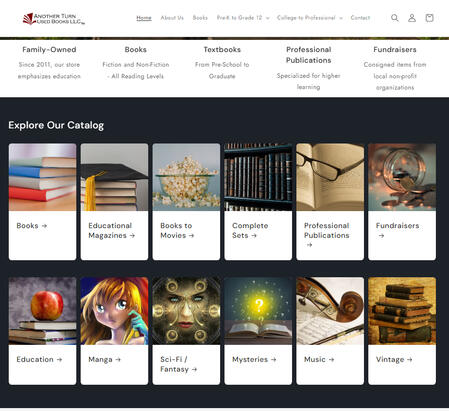Click the golden sci-fi face image
The image size is (449, 411).
tap(186, 311)
